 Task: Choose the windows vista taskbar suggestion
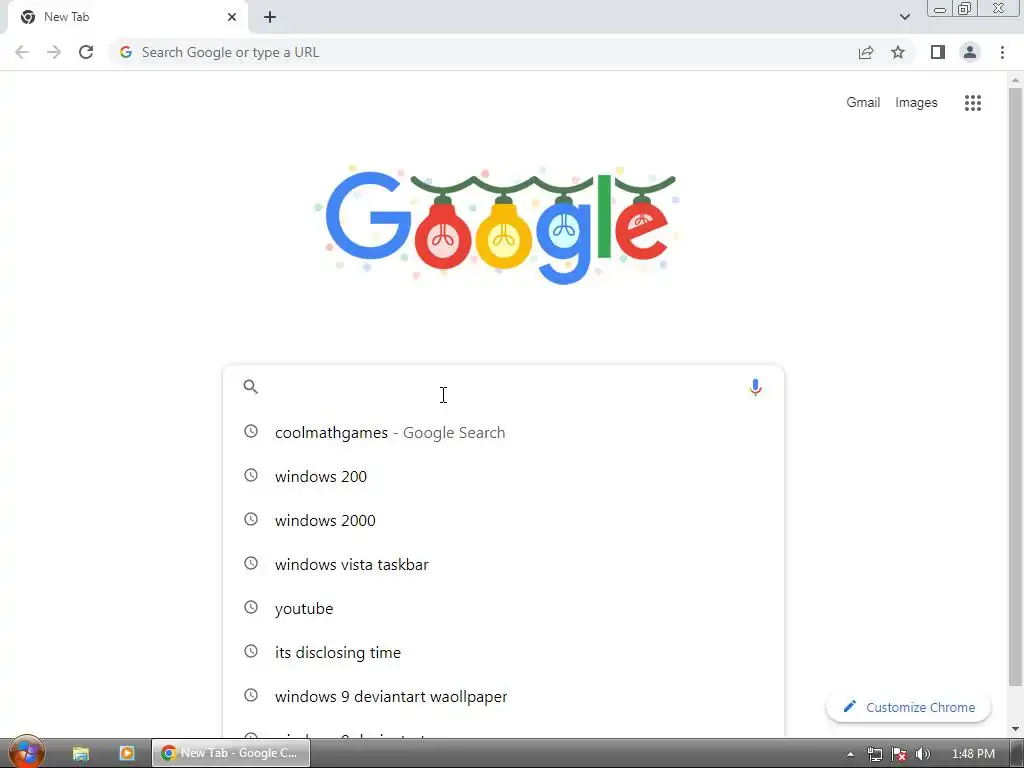pos(503,564)
